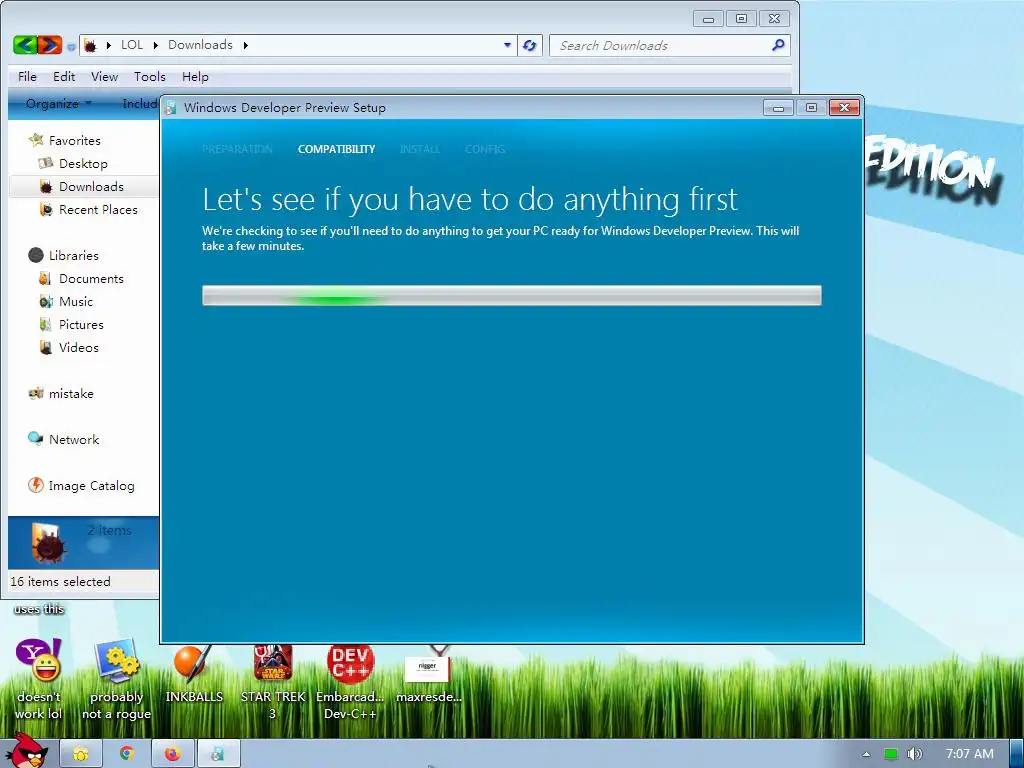Click the search magnifier icon
This screenshot has height=768, width=1024.
pyautogui.click(x=778, y=45)
